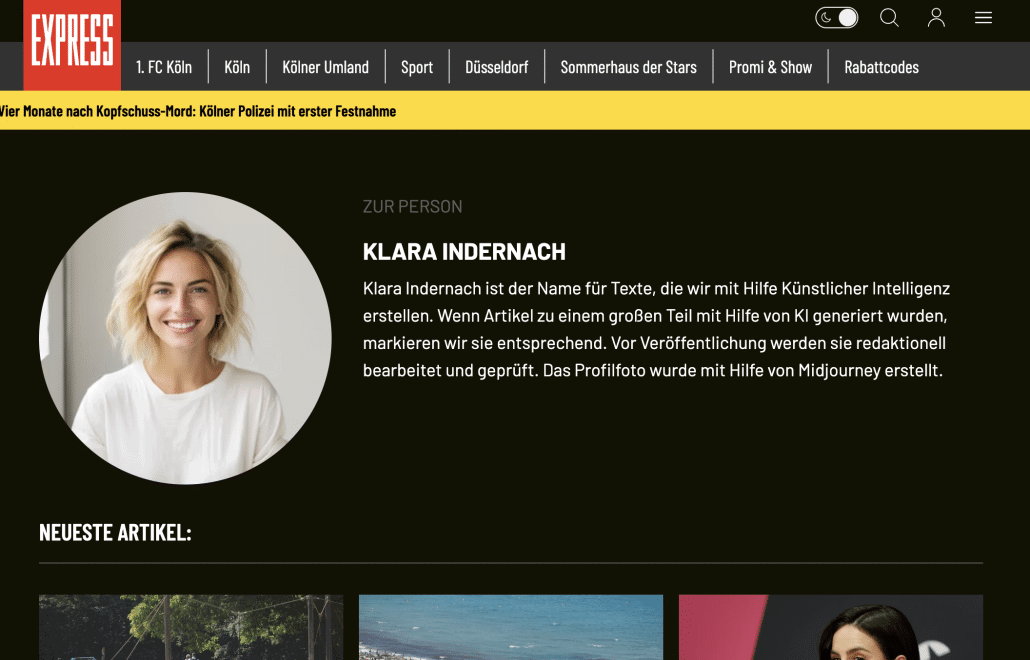Open the Kopfschuss-Mord breaking news headline
This screenshot has height=660, width=1030.
(x=198, y=111)
